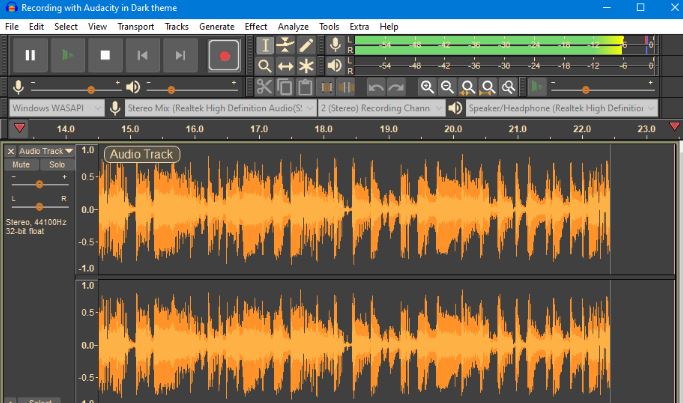The width and height of the screenshot is (683, 403).
Task: Click the track pan L/R slider knob
Action: (x=39, y=207)
